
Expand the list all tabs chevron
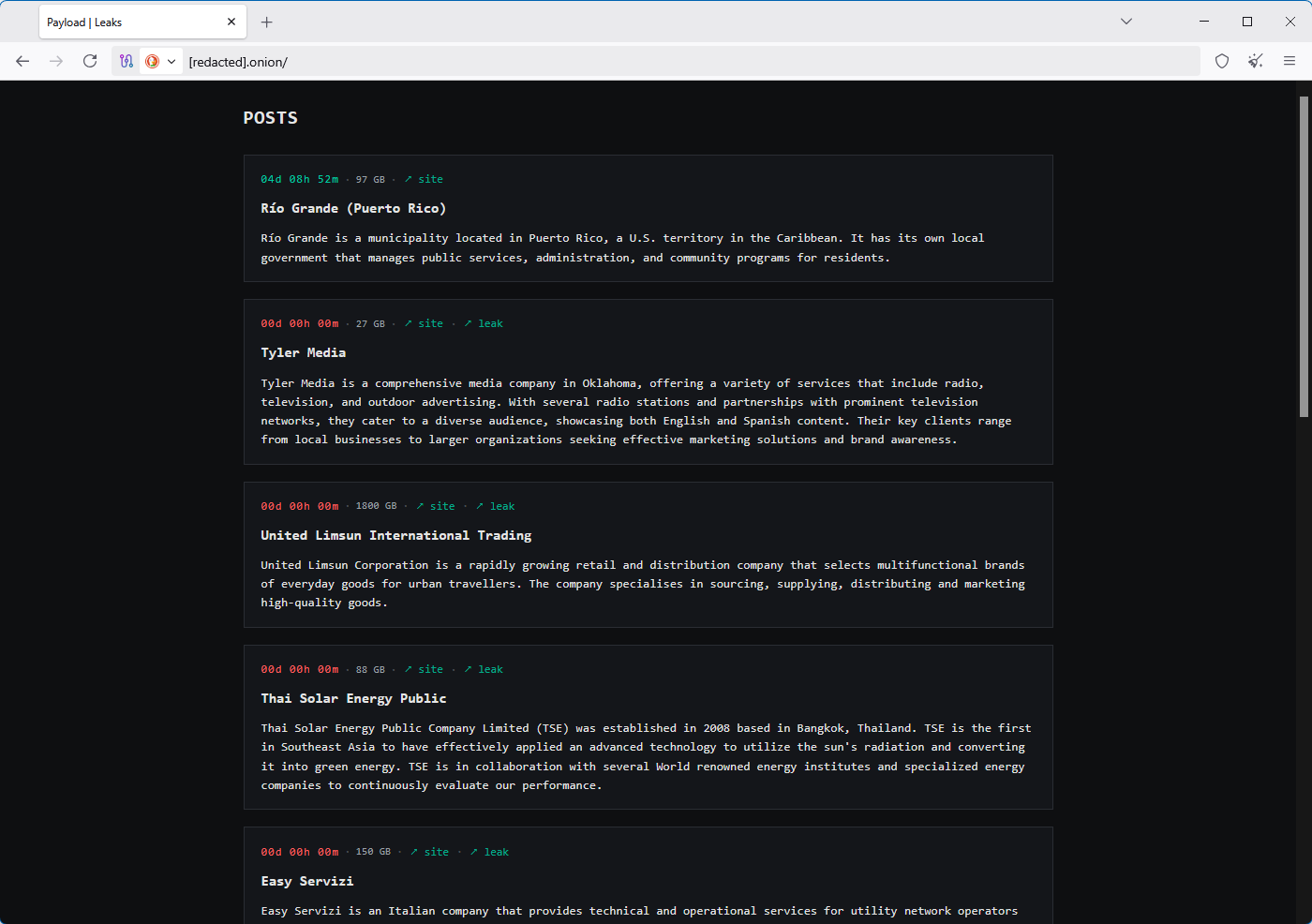(1126, 22)
